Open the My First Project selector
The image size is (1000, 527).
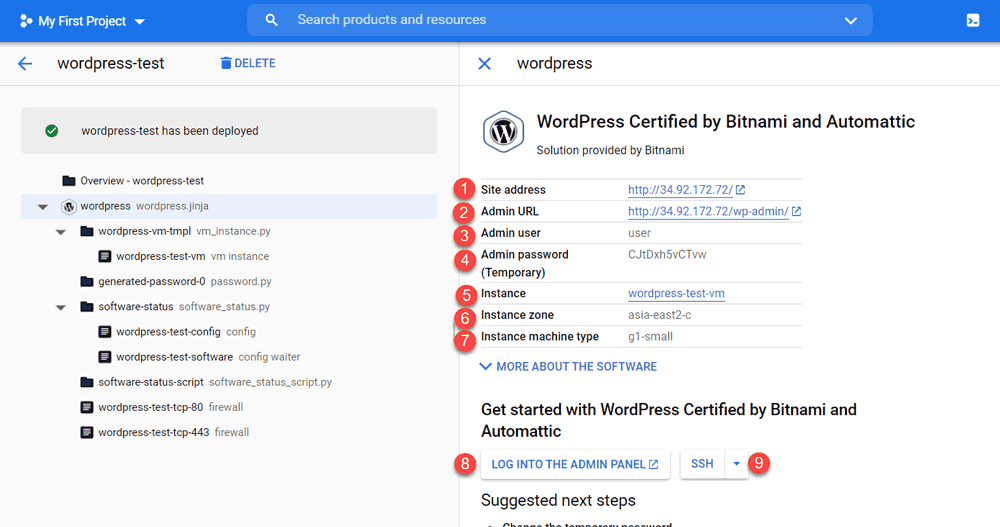(x=83, y=21)
